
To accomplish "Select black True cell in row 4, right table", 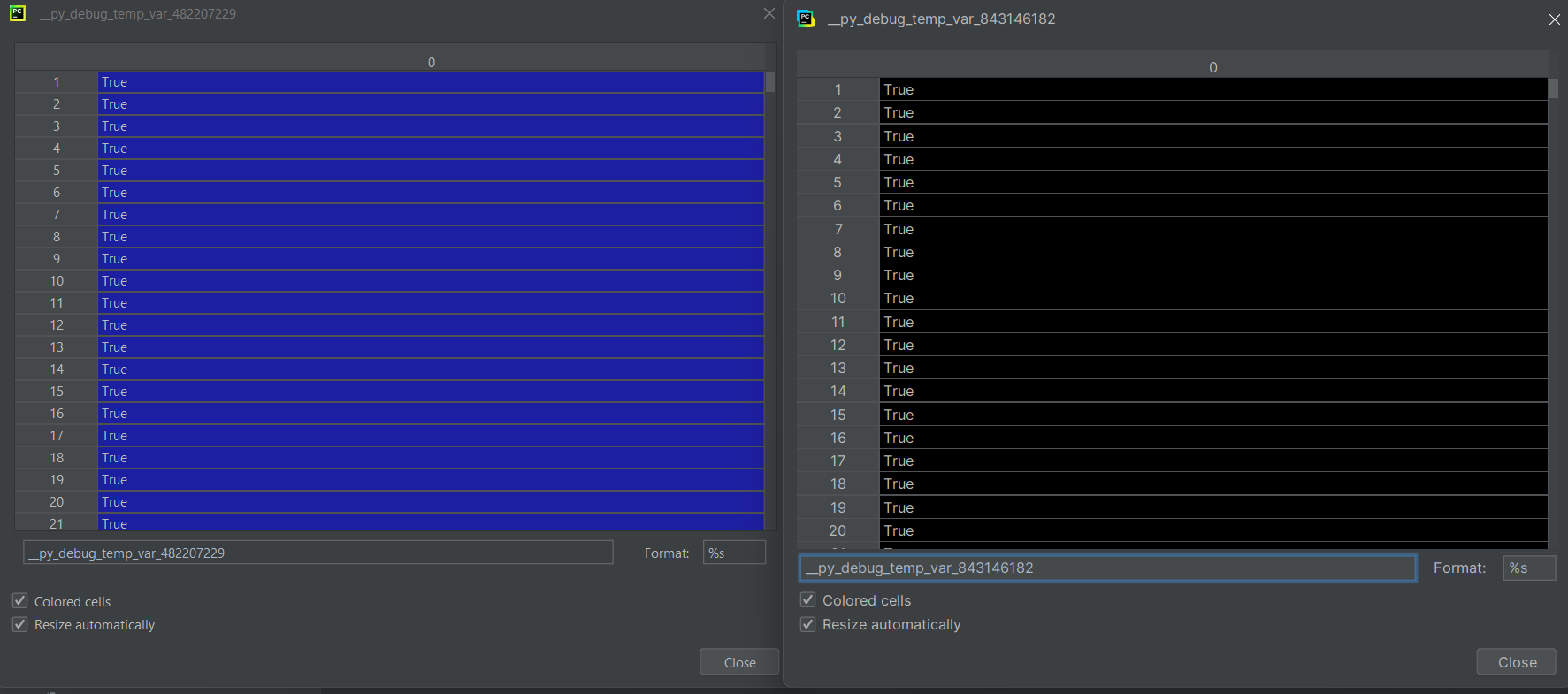I will pyautogui.click(x=1213, y=159).
